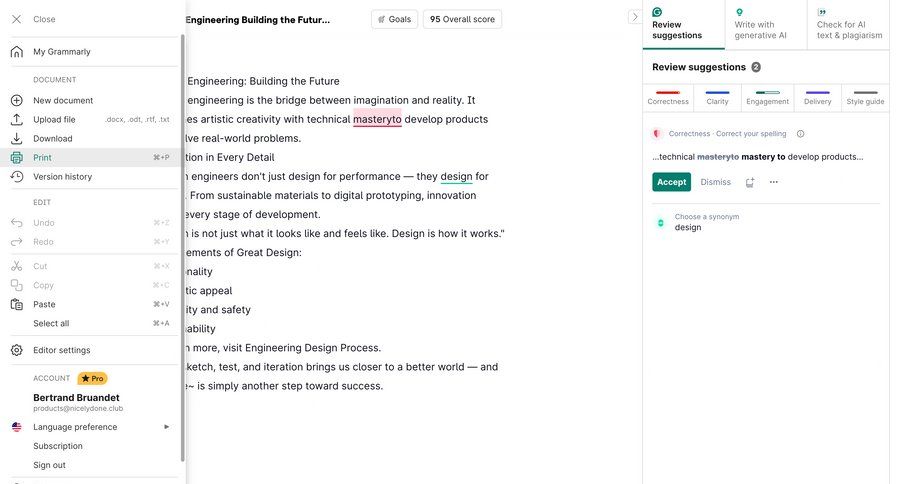The width and height of the screenshot is (900, 484).
Task: Accept the spelling correction
Action: (671, 182)
